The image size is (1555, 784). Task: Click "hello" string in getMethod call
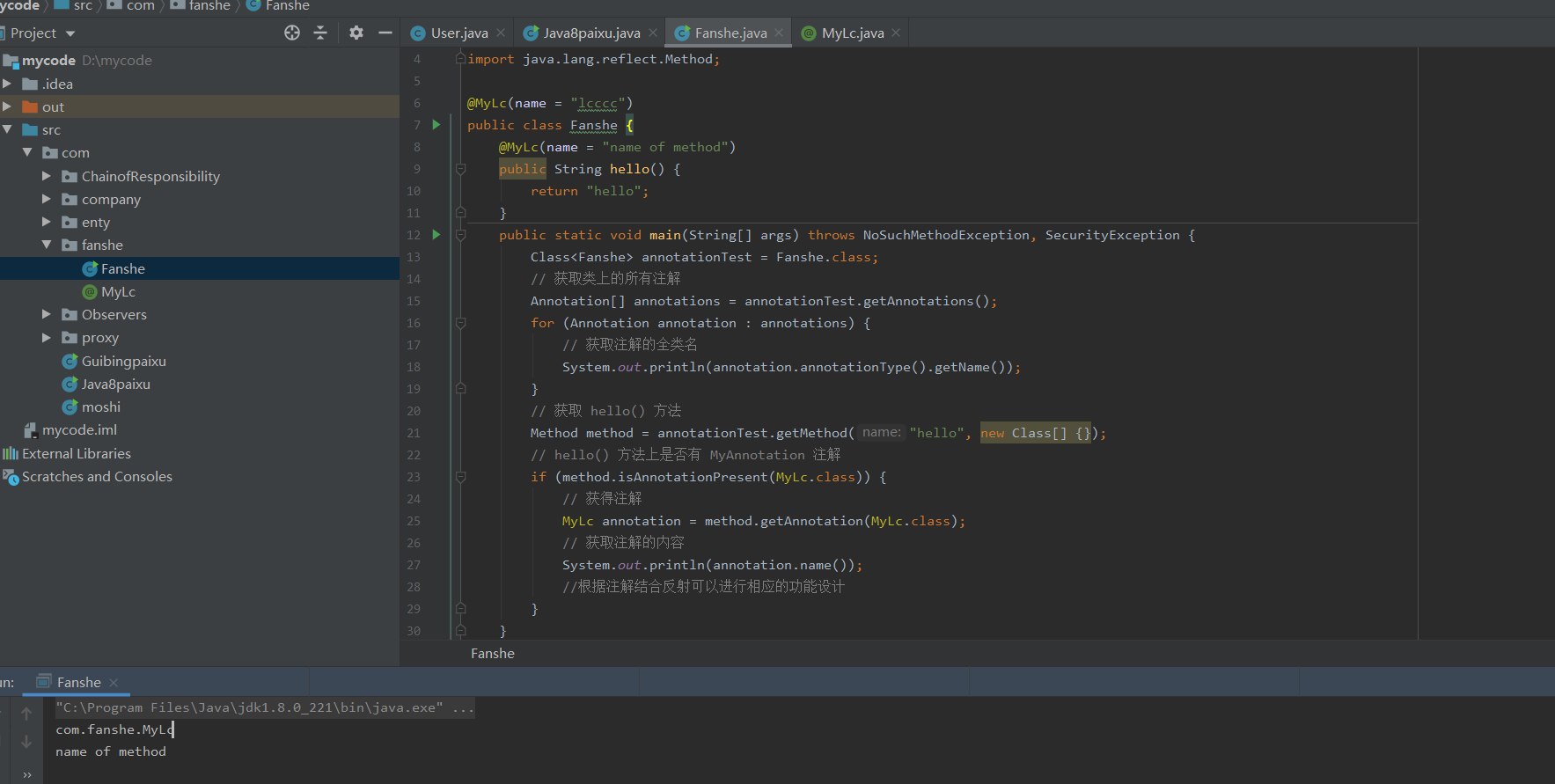tap(937, 433)
